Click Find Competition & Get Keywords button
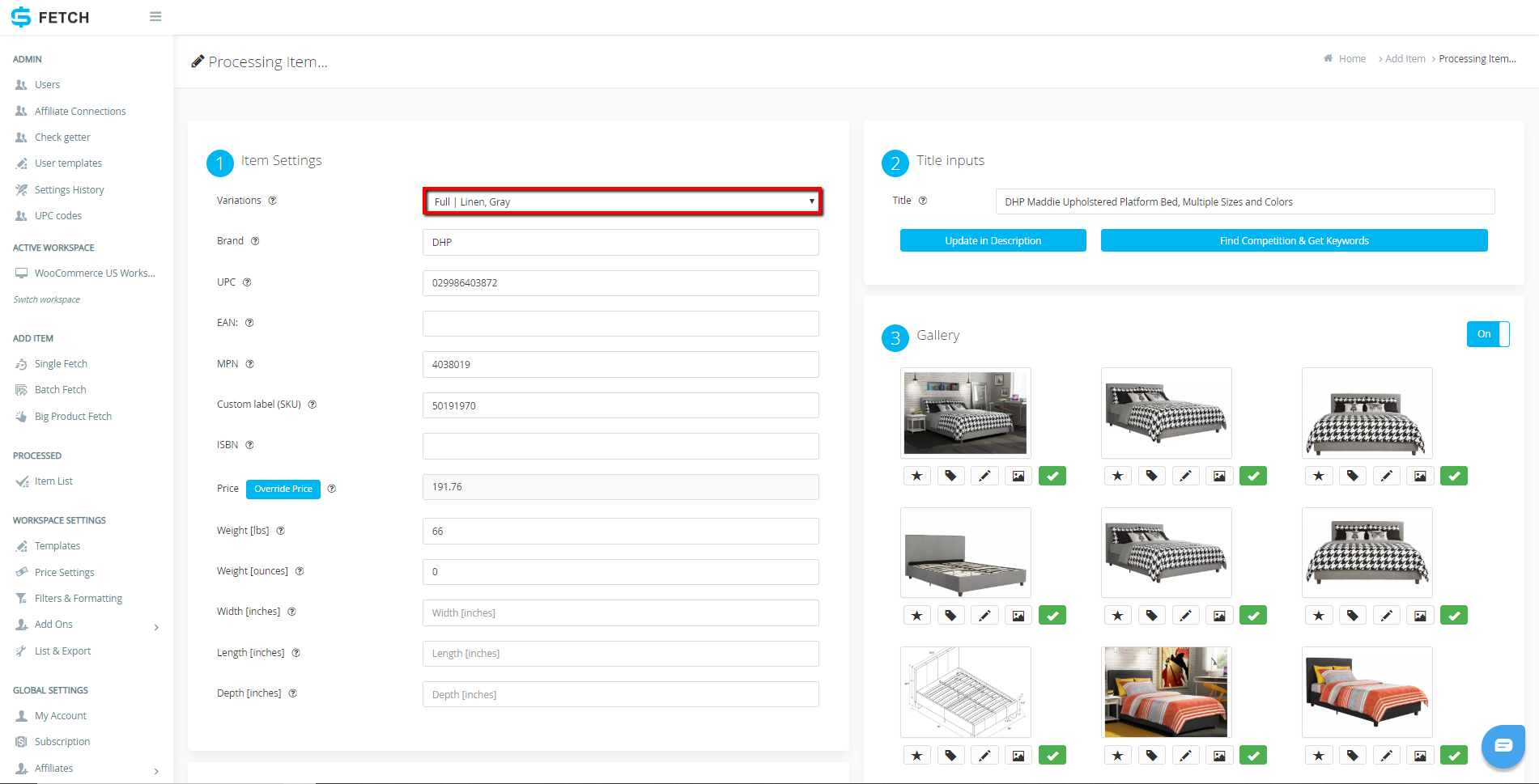 click(1294, 240)
